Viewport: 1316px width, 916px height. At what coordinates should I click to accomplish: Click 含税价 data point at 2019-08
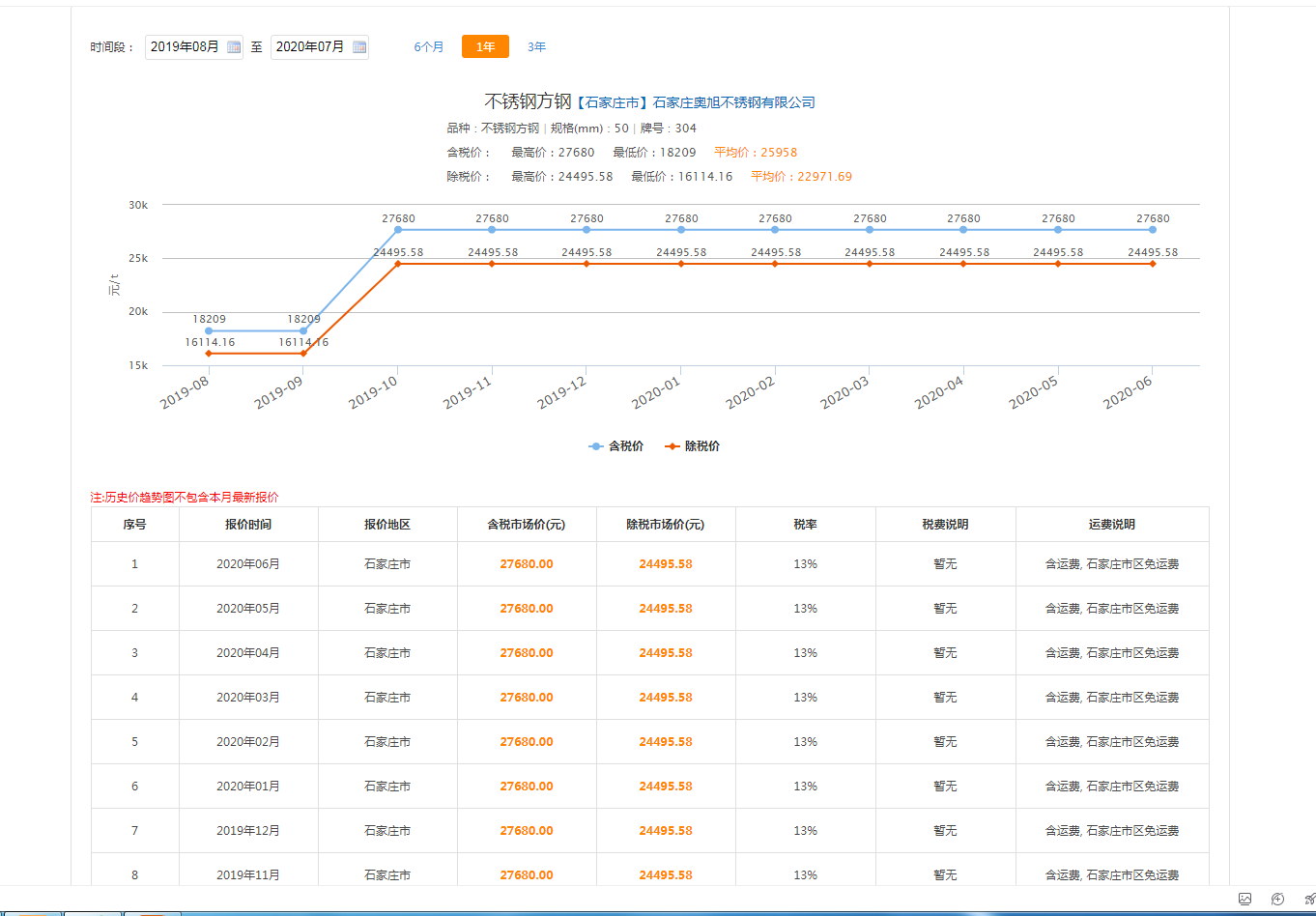[x=209, y=330]
